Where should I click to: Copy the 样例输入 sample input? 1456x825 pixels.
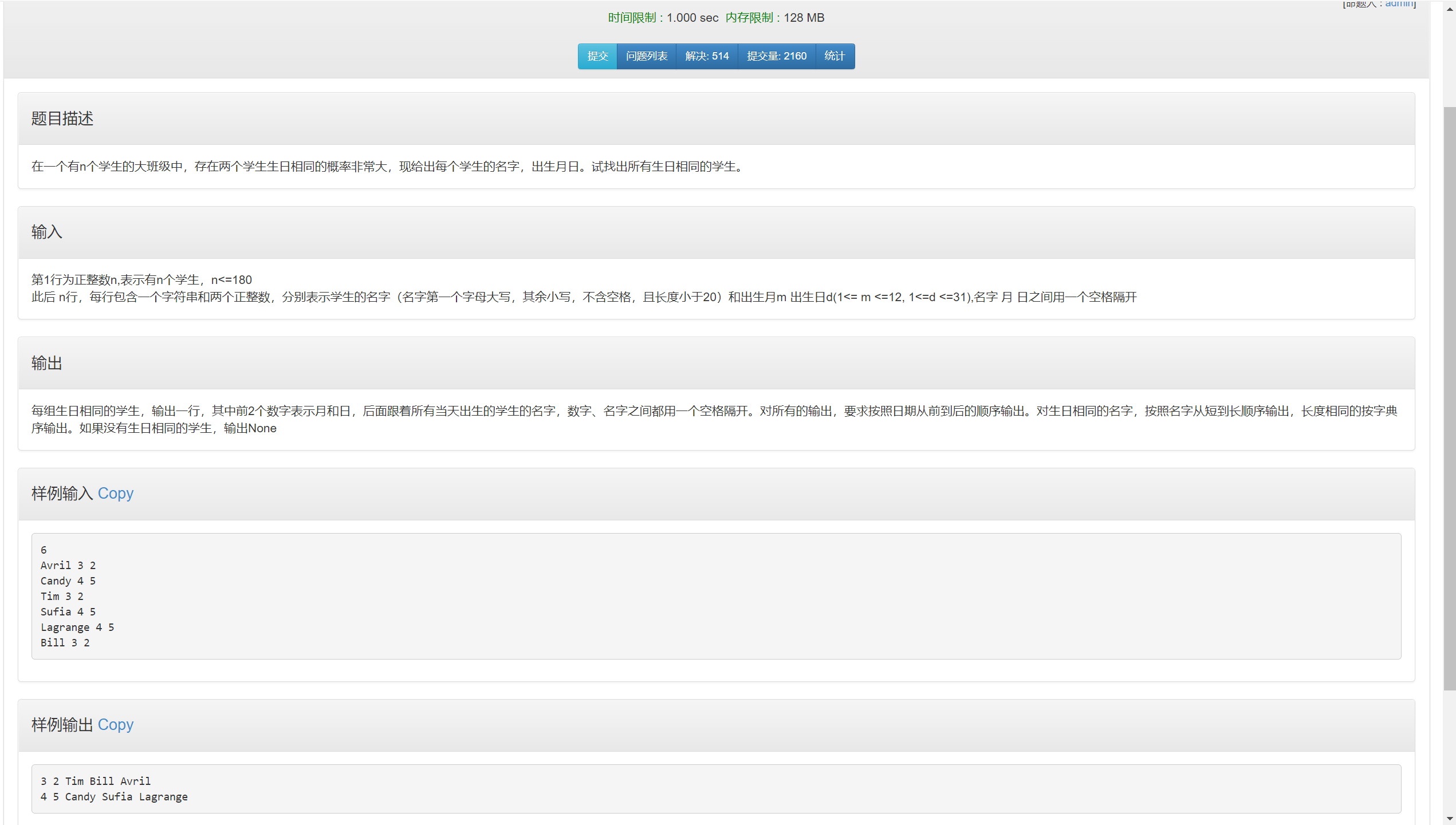115,494
